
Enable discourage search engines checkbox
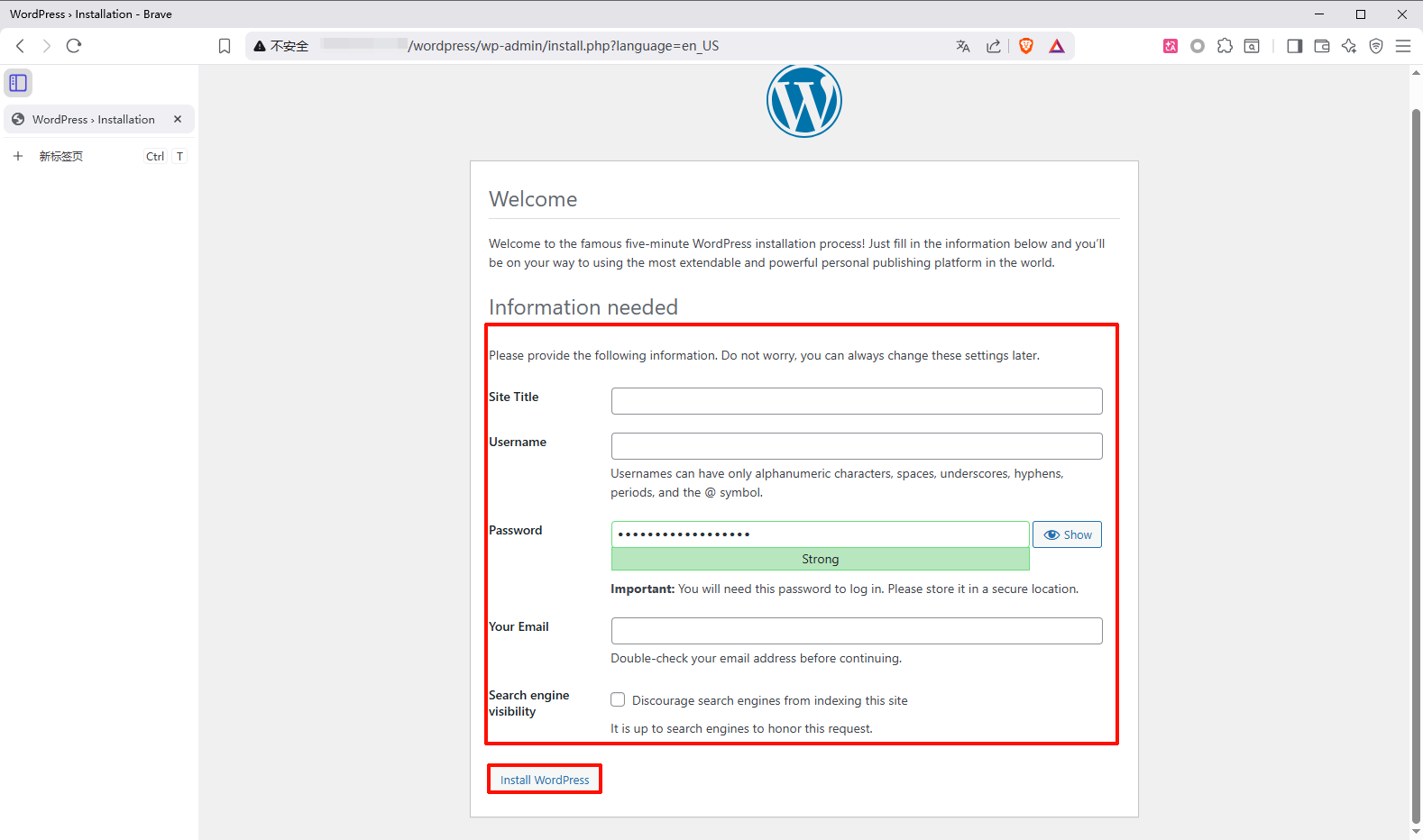[x=618, y=699]
